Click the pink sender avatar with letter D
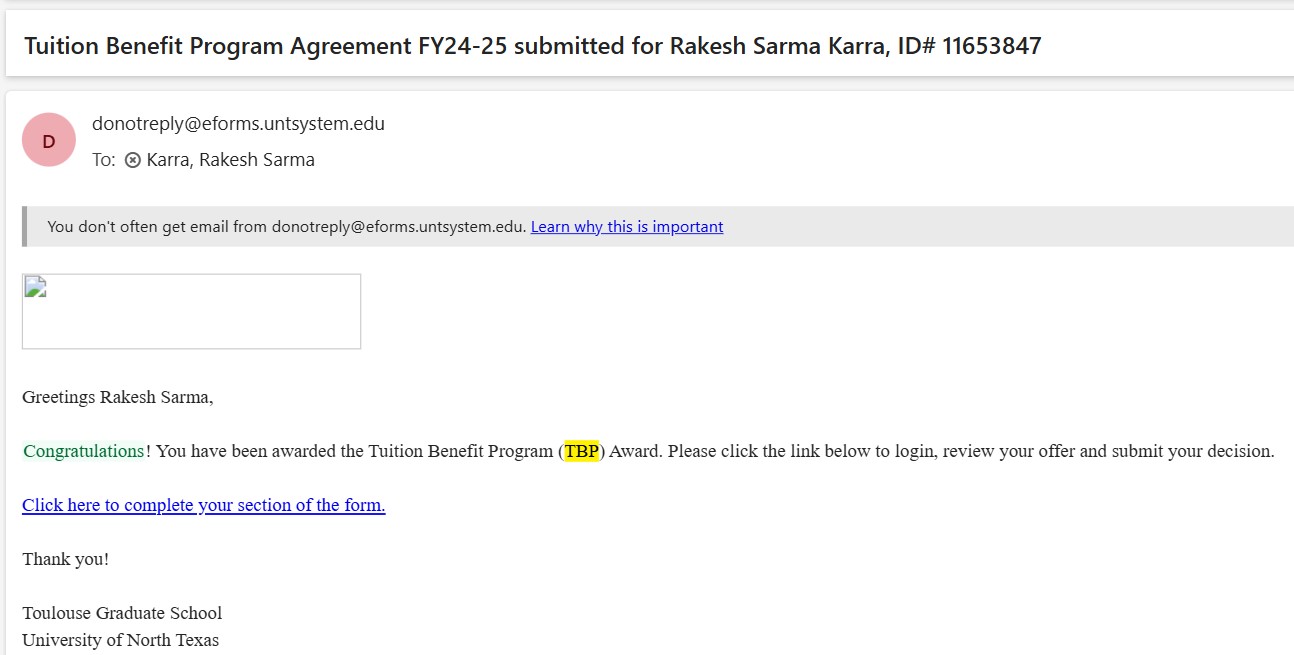1294x655 pixels. click(x=49, y=141)
